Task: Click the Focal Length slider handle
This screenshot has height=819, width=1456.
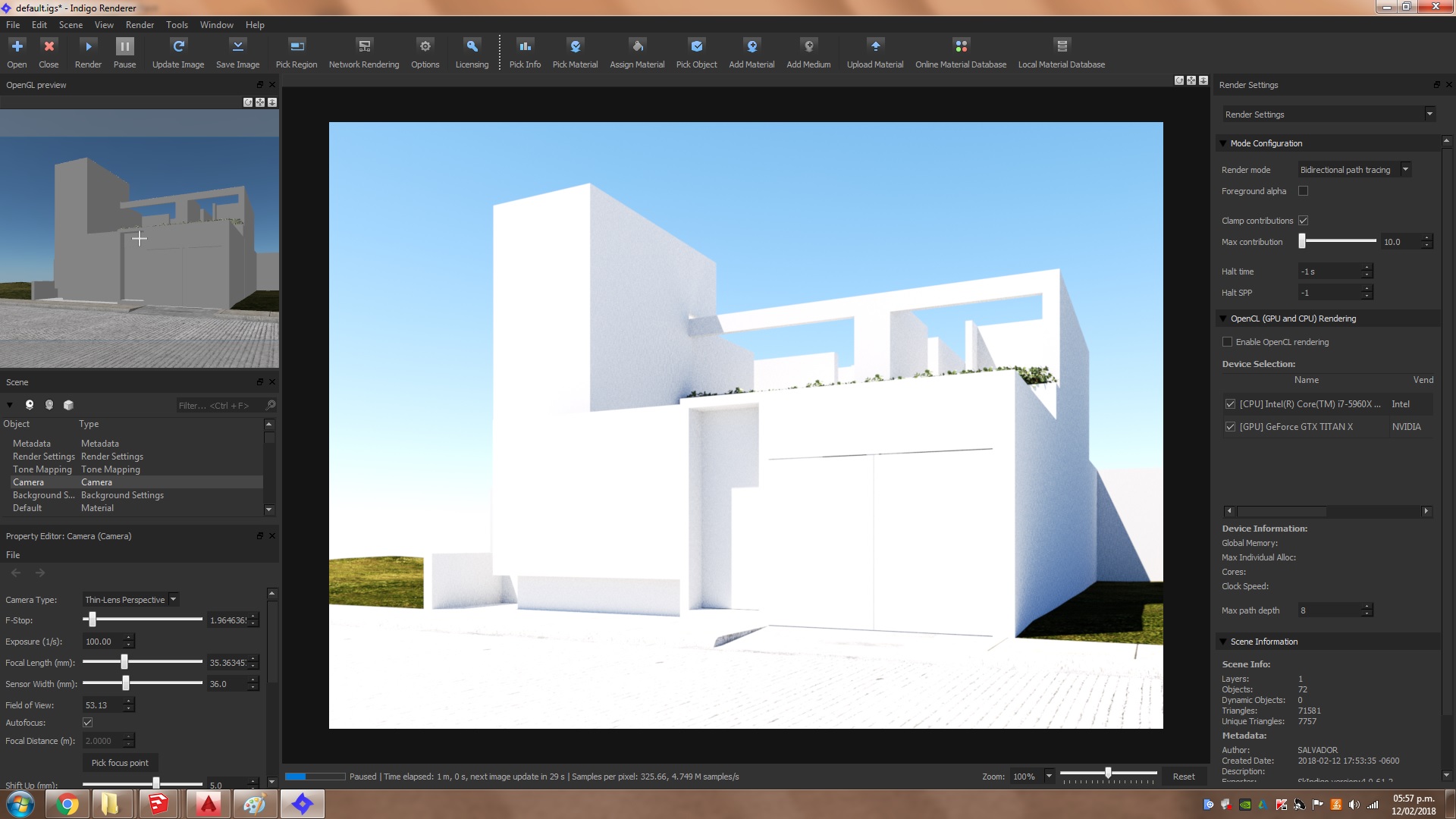Action: 124,663
